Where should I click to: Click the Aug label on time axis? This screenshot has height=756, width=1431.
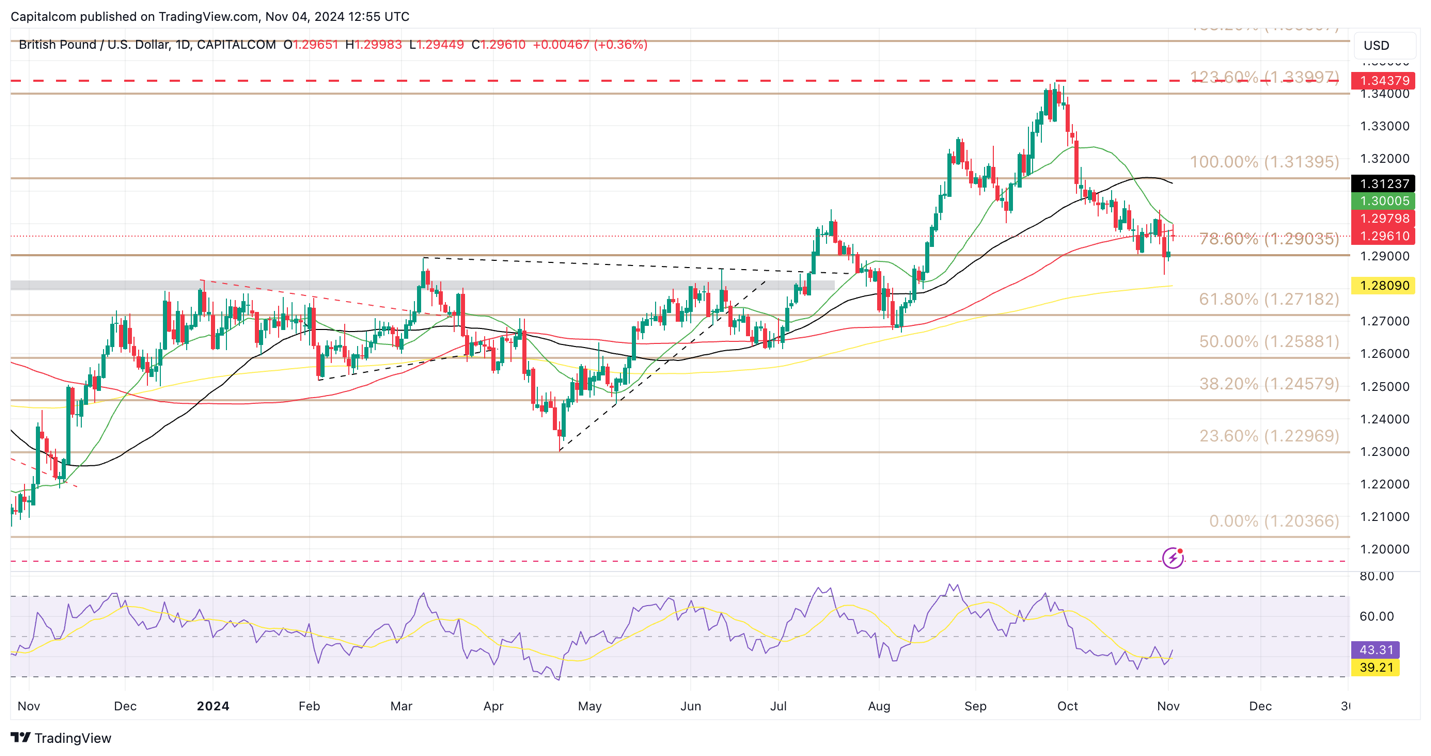tap(879, 706)
